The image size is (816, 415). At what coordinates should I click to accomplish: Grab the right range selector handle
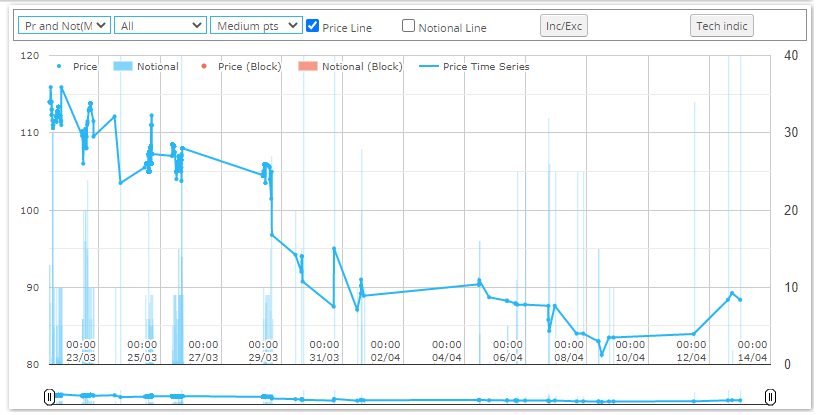[x=770, y=397]
